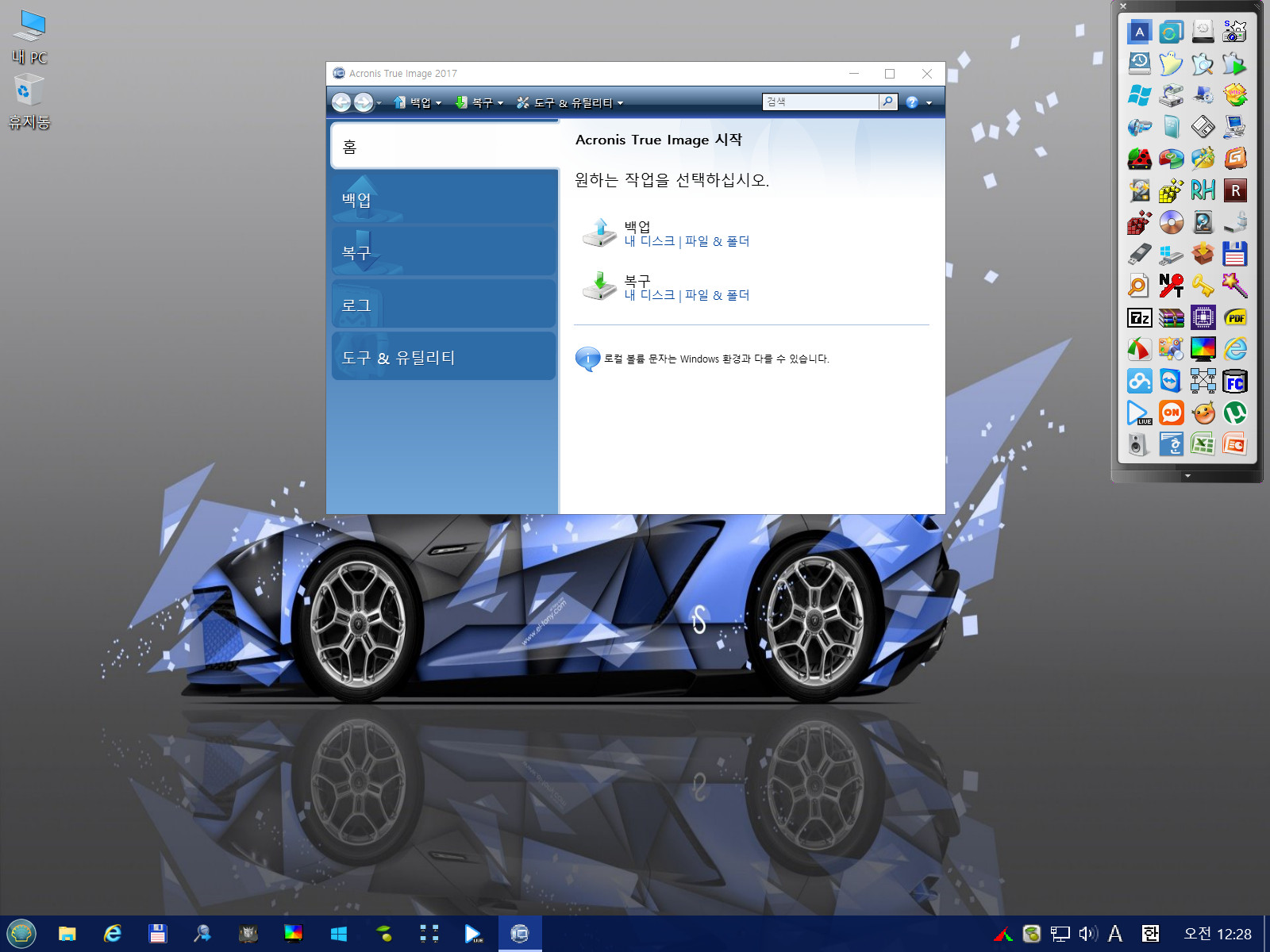Launch the USB flash drive icon

(1139, 254)
